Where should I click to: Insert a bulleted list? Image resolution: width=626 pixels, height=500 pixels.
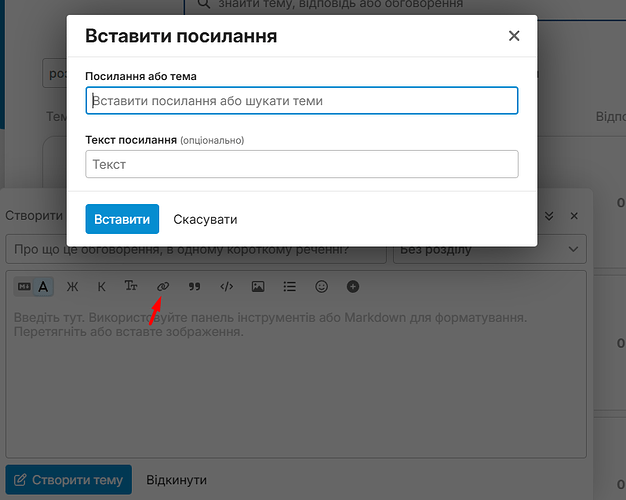click(x=289, y=286)
